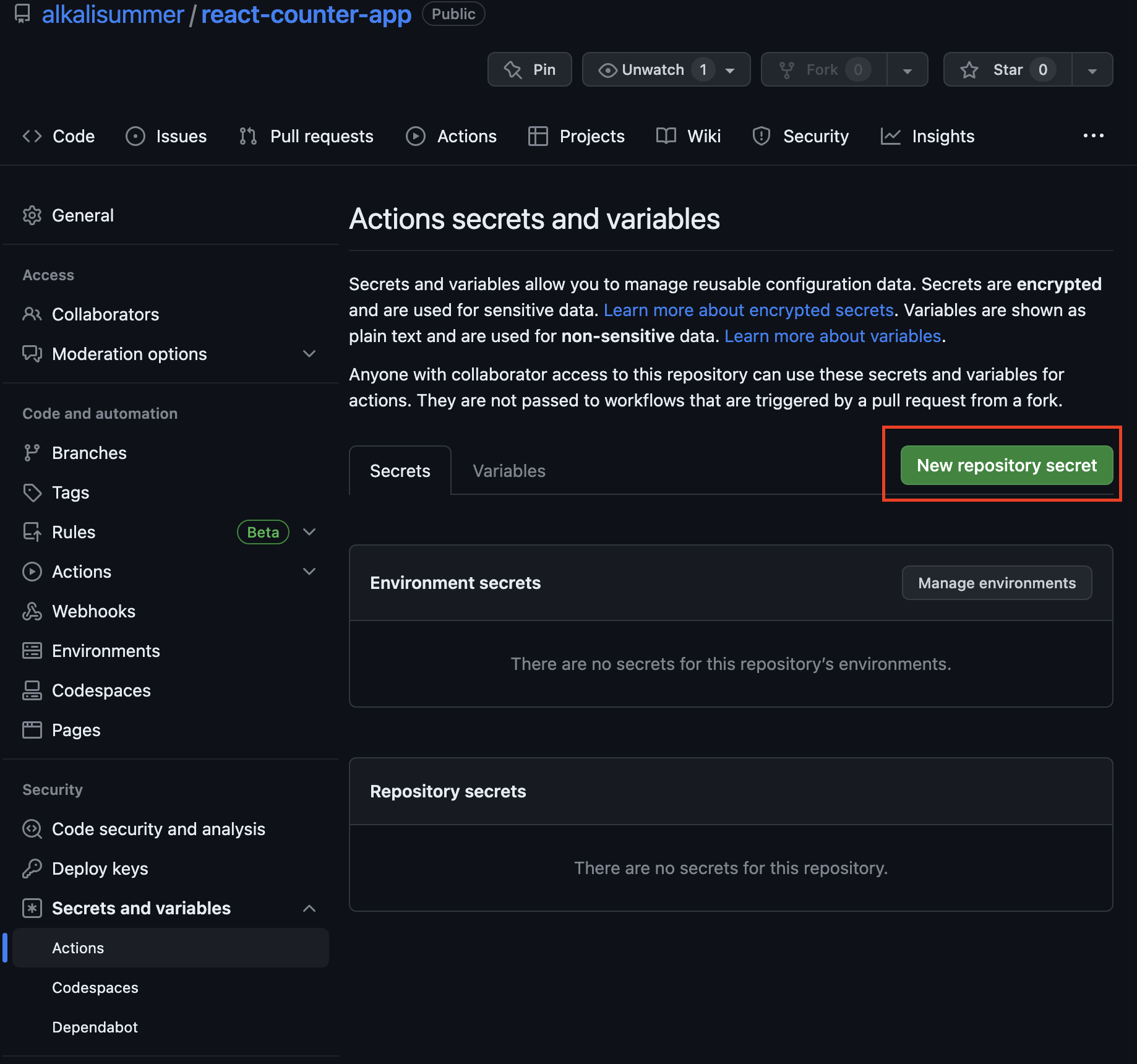1137x1064 pixels.
Task: Expand the Rules section chevron
Action: pyautogui.click(x=309, y=532)
